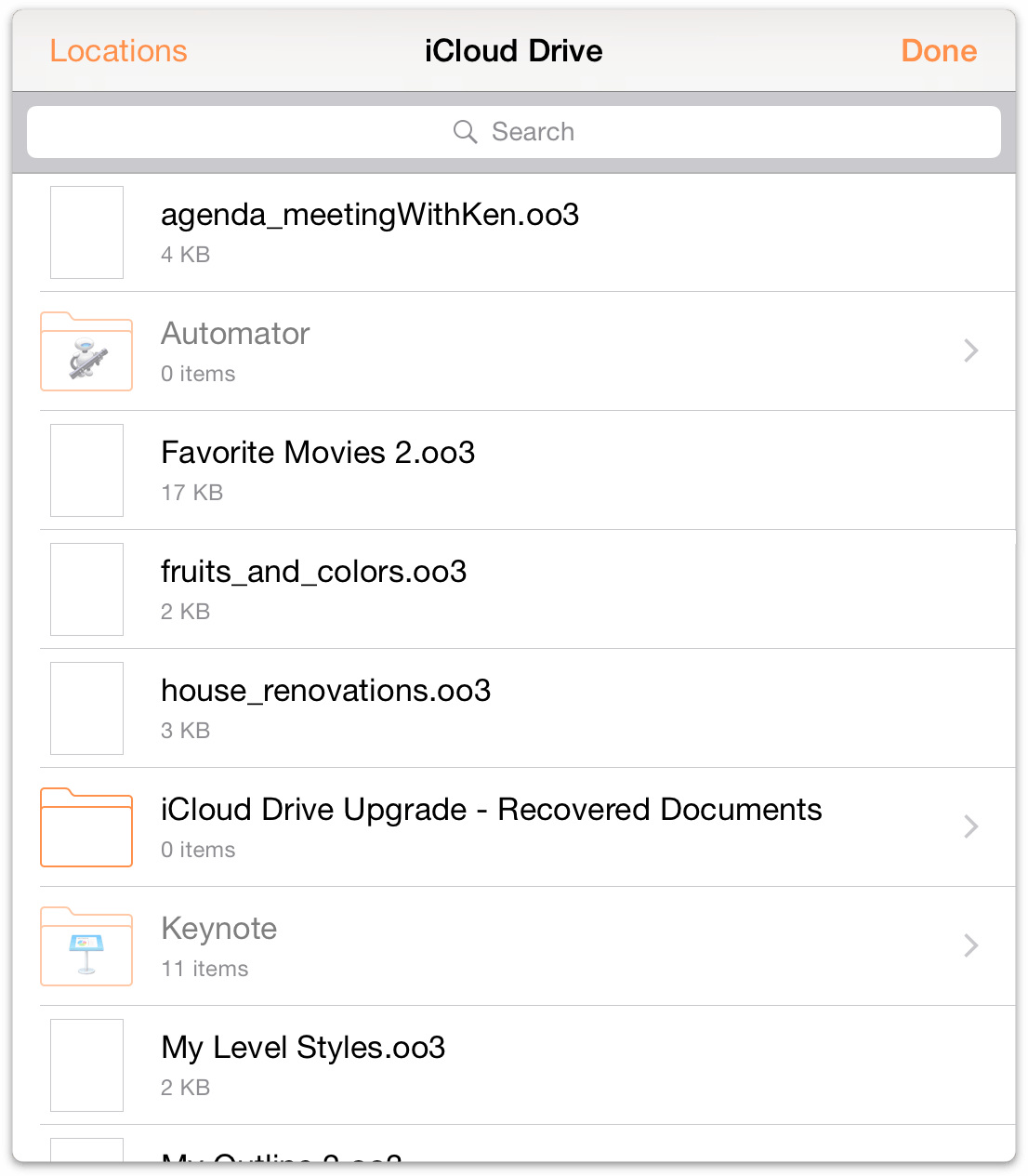Open the Keynote folder icon
This screenshot has height=1176, width=1028.
tap(86, 946)
